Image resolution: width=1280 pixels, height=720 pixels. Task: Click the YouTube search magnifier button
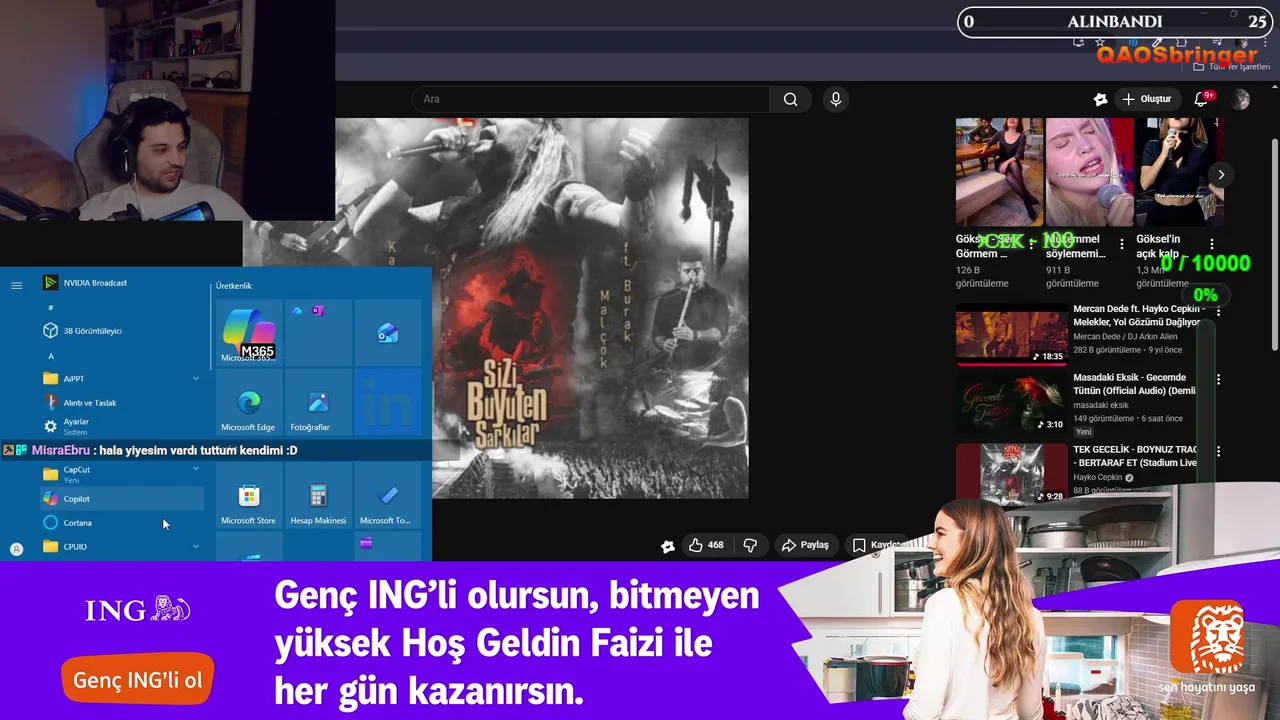[790, 99]
